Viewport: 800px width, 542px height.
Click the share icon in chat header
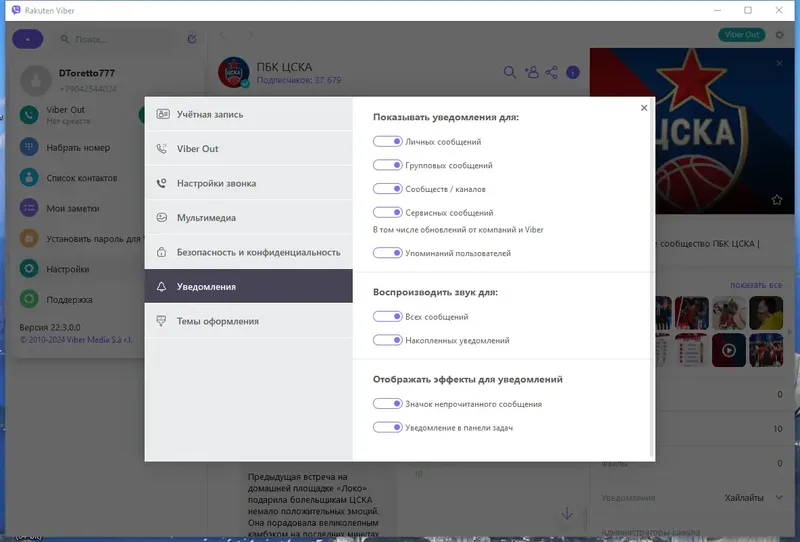click(x=552, y=72)
